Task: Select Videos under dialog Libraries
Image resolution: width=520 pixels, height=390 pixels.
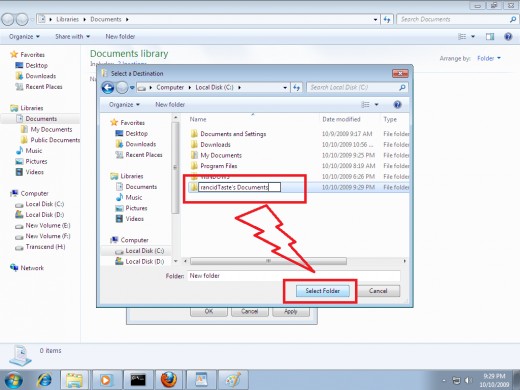Action: tap(134, 219)
